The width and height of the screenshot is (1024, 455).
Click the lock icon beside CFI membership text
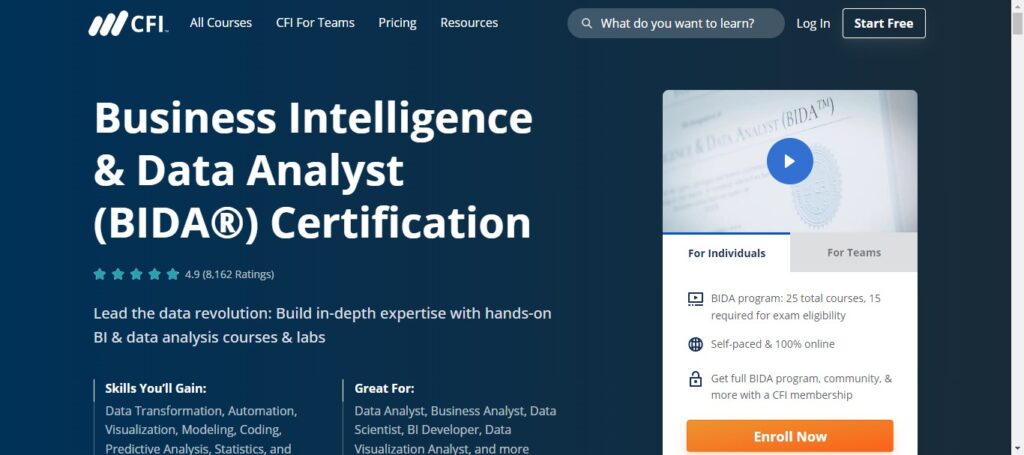point(695,380)
